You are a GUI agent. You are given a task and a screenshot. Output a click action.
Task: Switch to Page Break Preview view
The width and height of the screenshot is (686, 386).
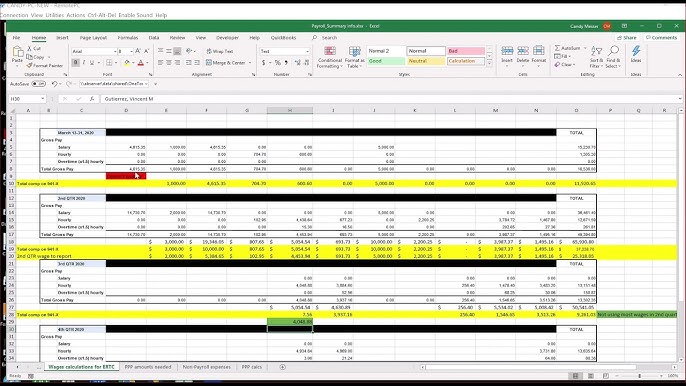[x=606, y=376]
